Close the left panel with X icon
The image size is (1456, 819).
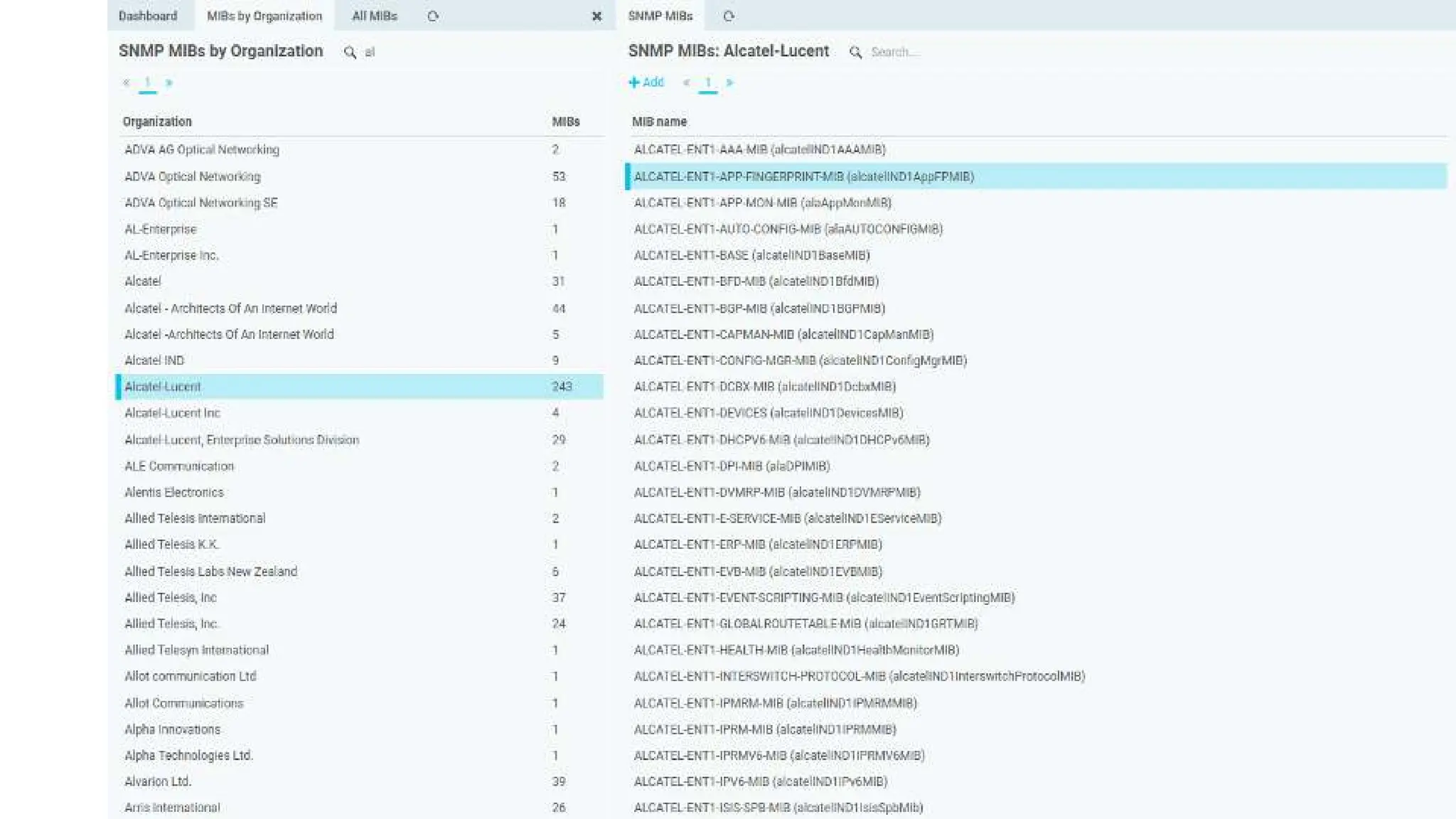pos(596,16)
